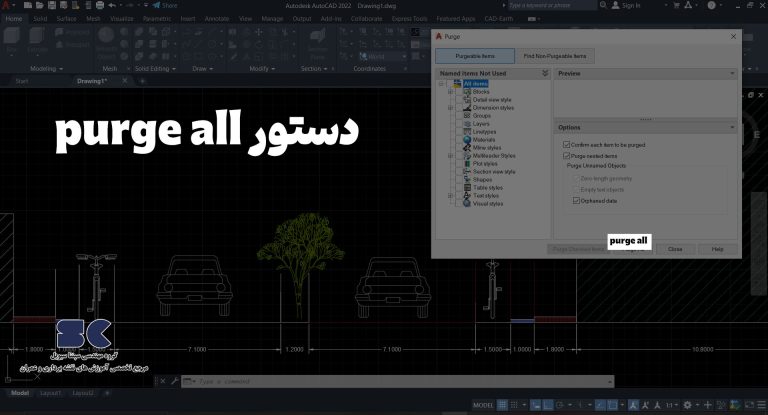This screenshot has height=415, width=768.
Task: Click the Open file folder icon
Action: click(39, 5)
